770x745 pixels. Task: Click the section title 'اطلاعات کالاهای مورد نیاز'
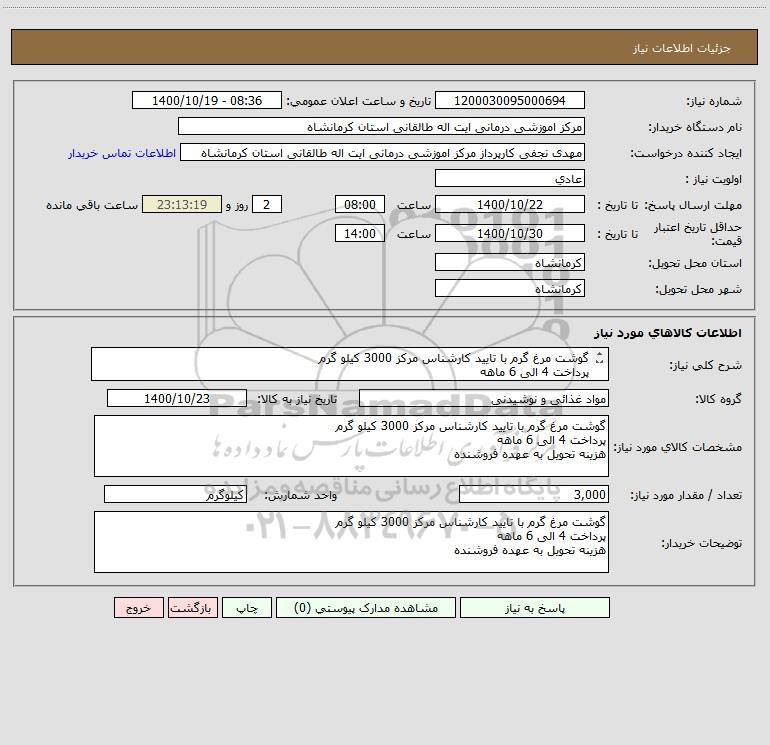pyautogui.click(x=668, y=333)
